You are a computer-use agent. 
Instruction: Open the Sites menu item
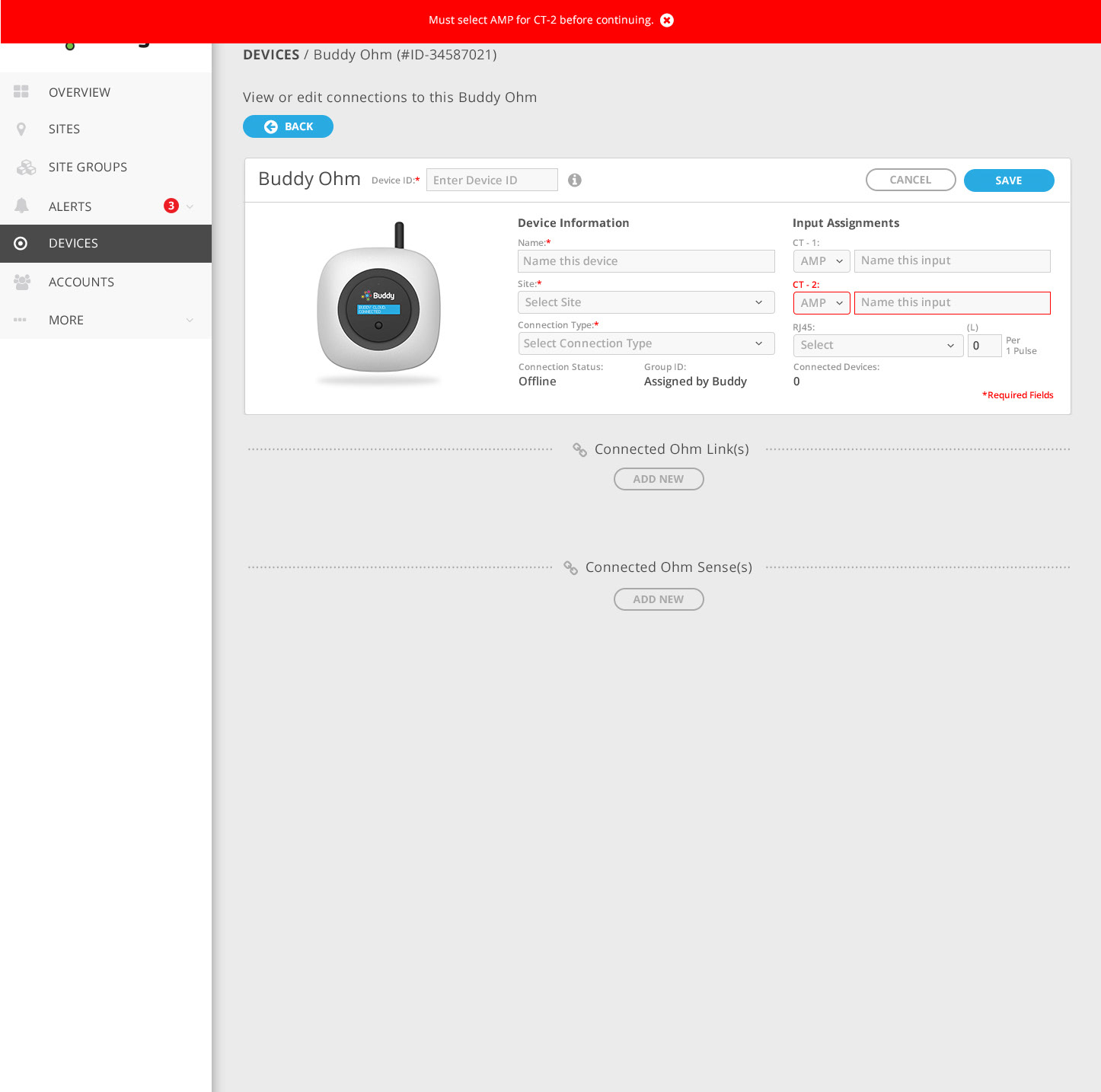[x=106, y=129]
